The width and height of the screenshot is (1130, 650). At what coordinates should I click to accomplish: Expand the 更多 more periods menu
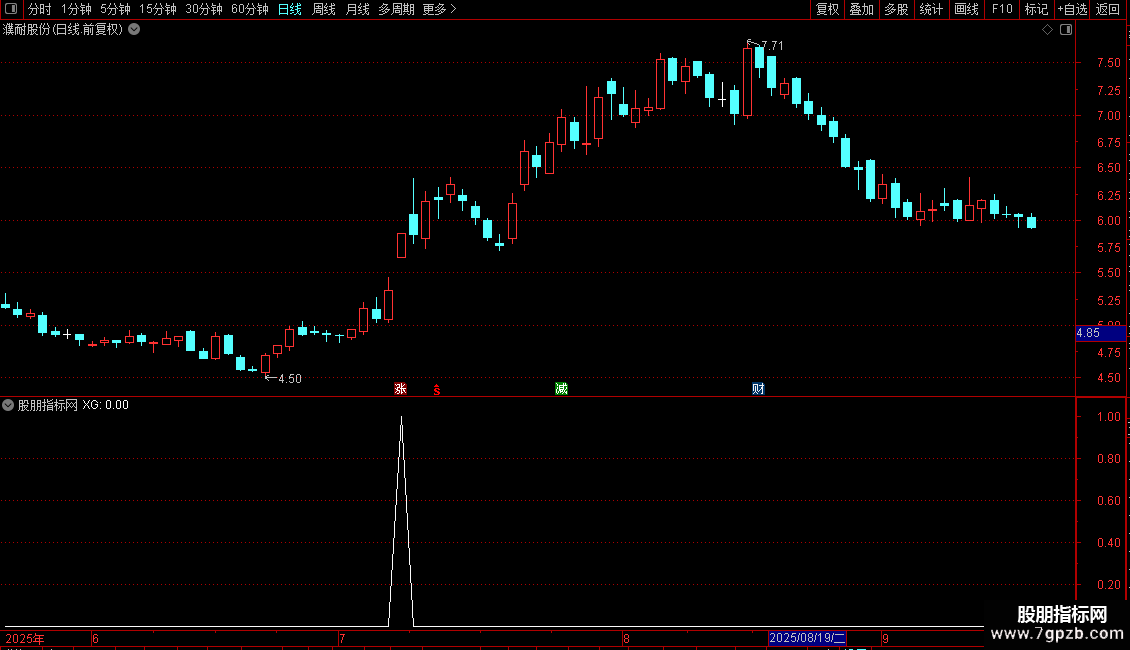[440, 9]
